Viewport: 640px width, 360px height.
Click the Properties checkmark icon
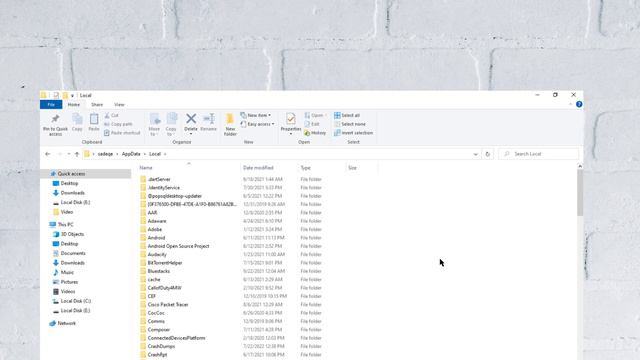click(x=291, y=119)
